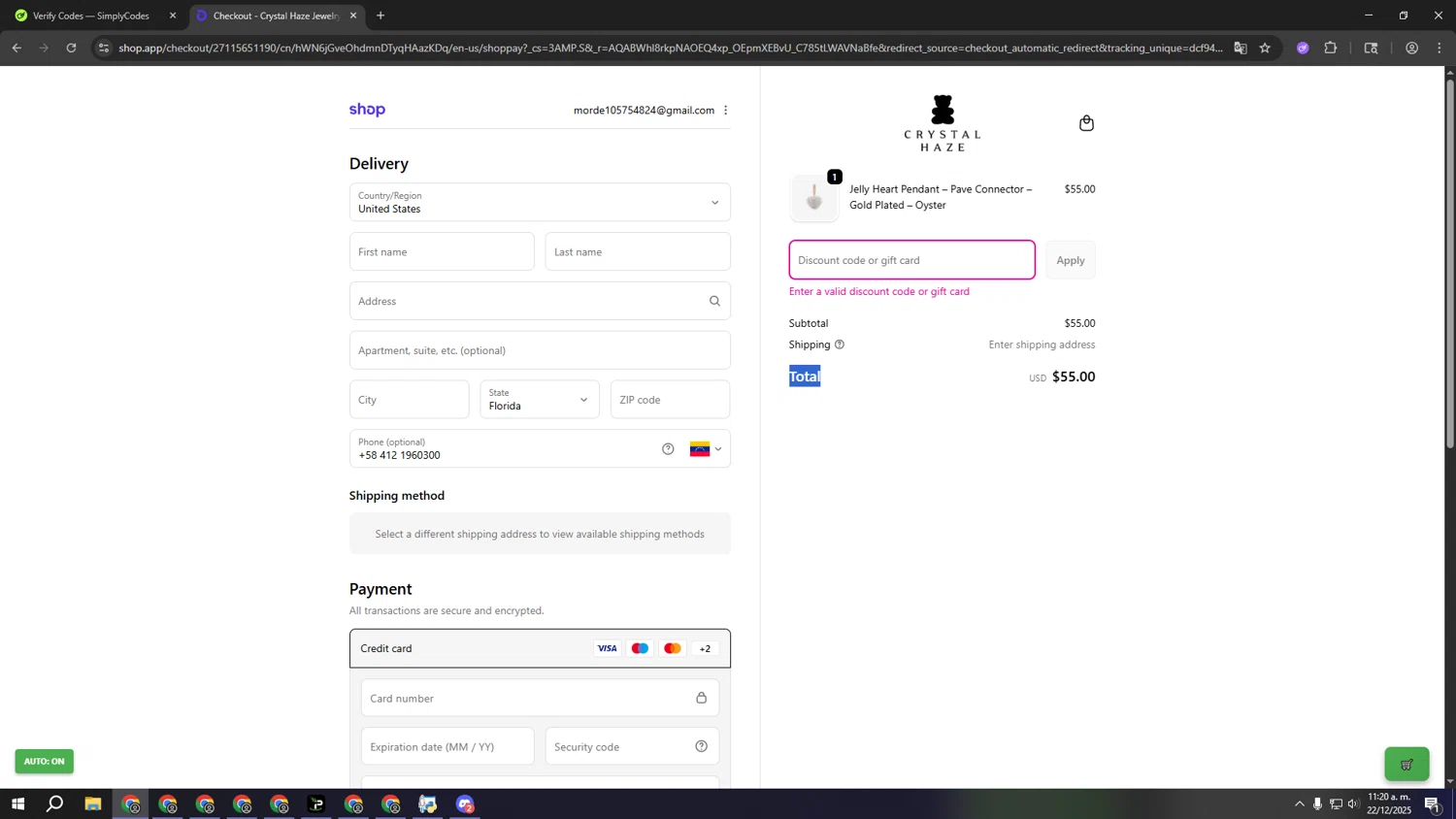Click translate page icon in address bar
The image size is (1456, 819).
click(x=1240, y=48)
